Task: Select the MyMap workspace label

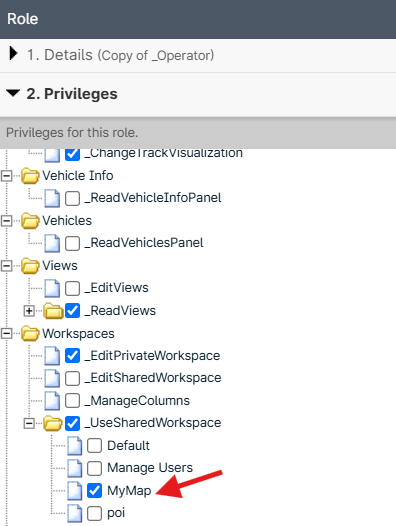Action: 129,491
